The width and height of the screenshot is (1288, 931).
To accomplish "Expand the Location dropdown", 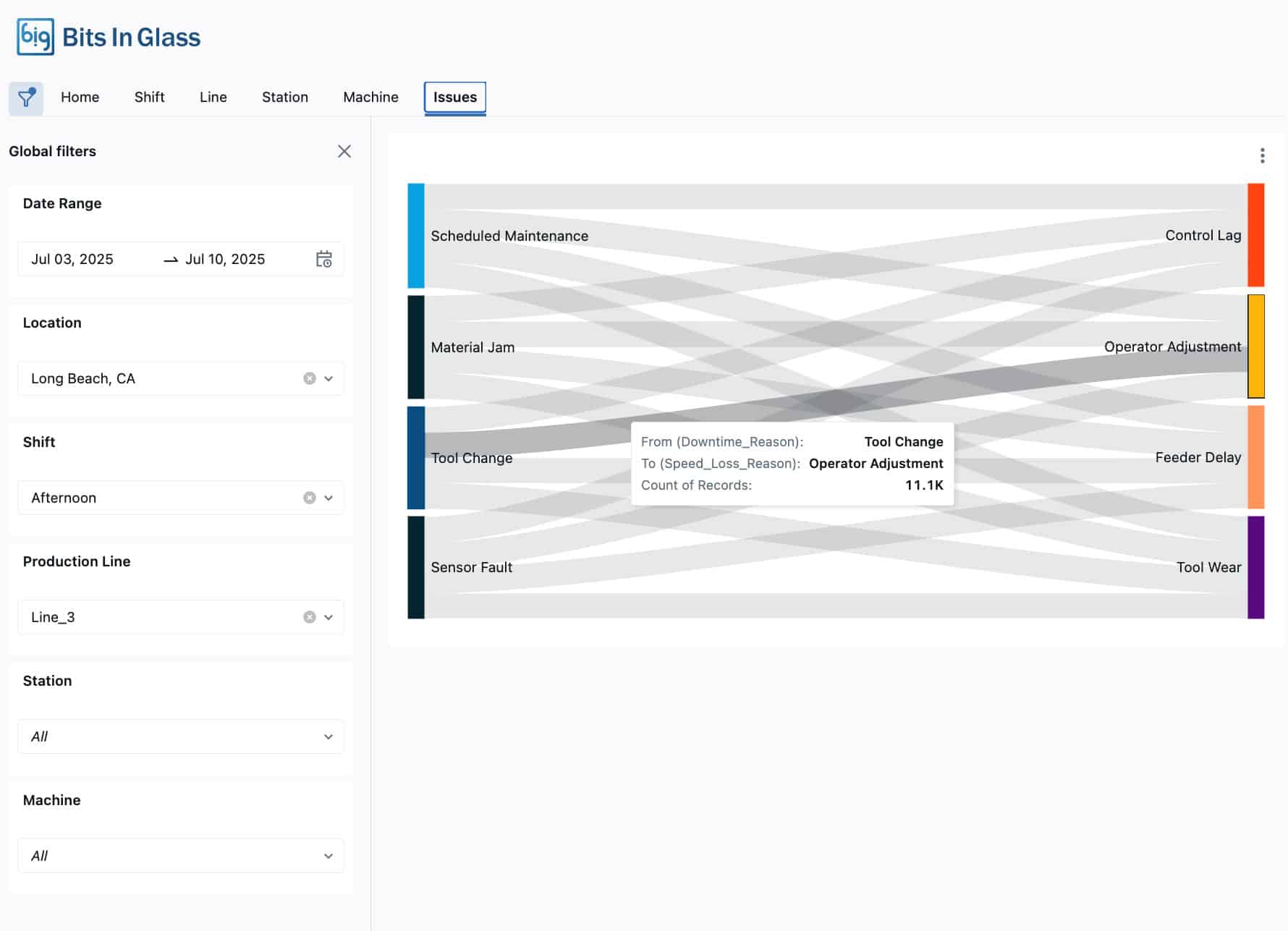I will coord(329,378).
